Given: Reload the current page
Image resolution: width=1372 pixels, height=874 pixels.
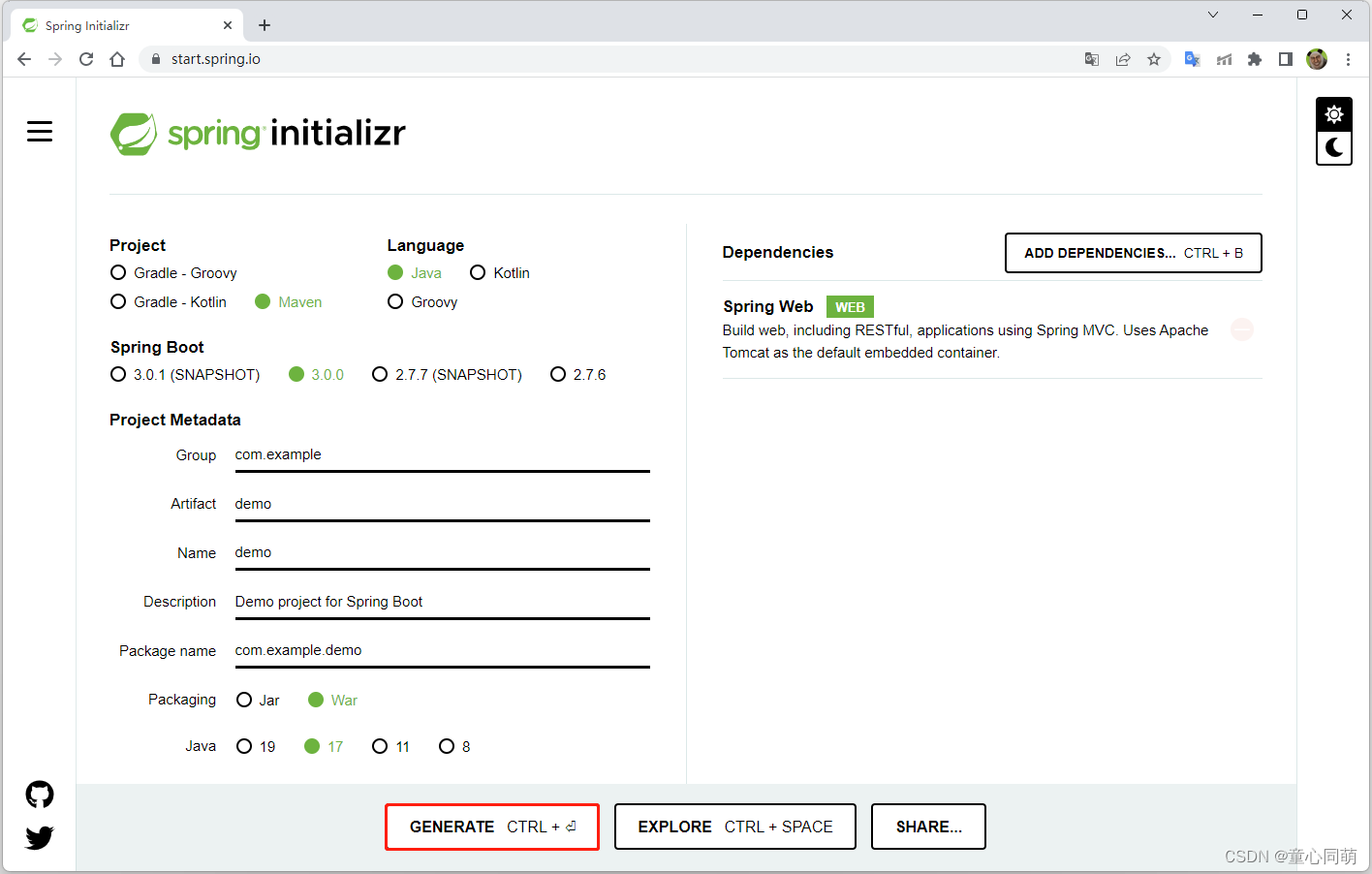Looking at the screenshot, I should [86, 59].
